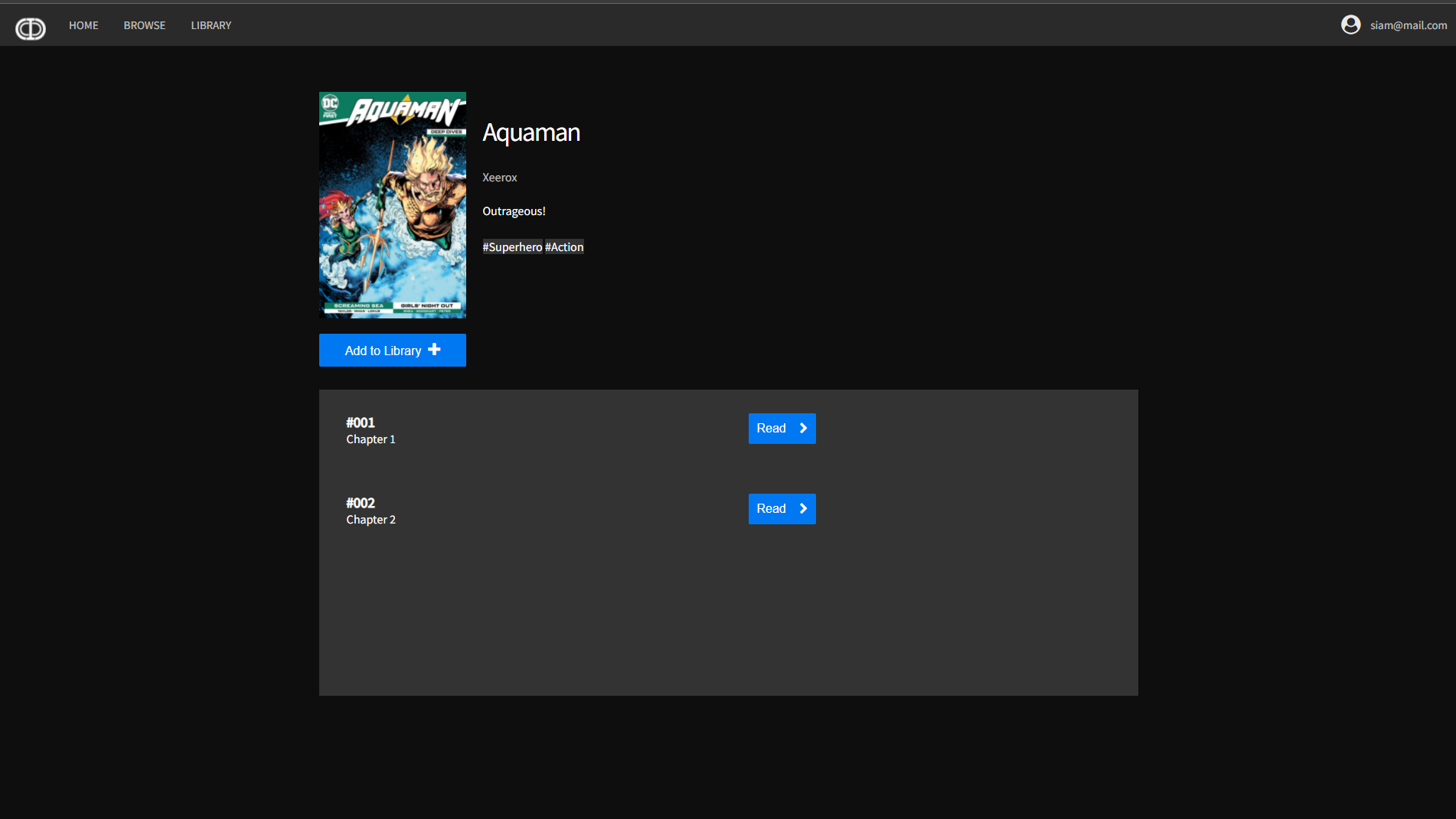The width and height of the screenshot is (1456, 819).
Task: Open author Xeerox's name
Action: click(x=500, y=178)
